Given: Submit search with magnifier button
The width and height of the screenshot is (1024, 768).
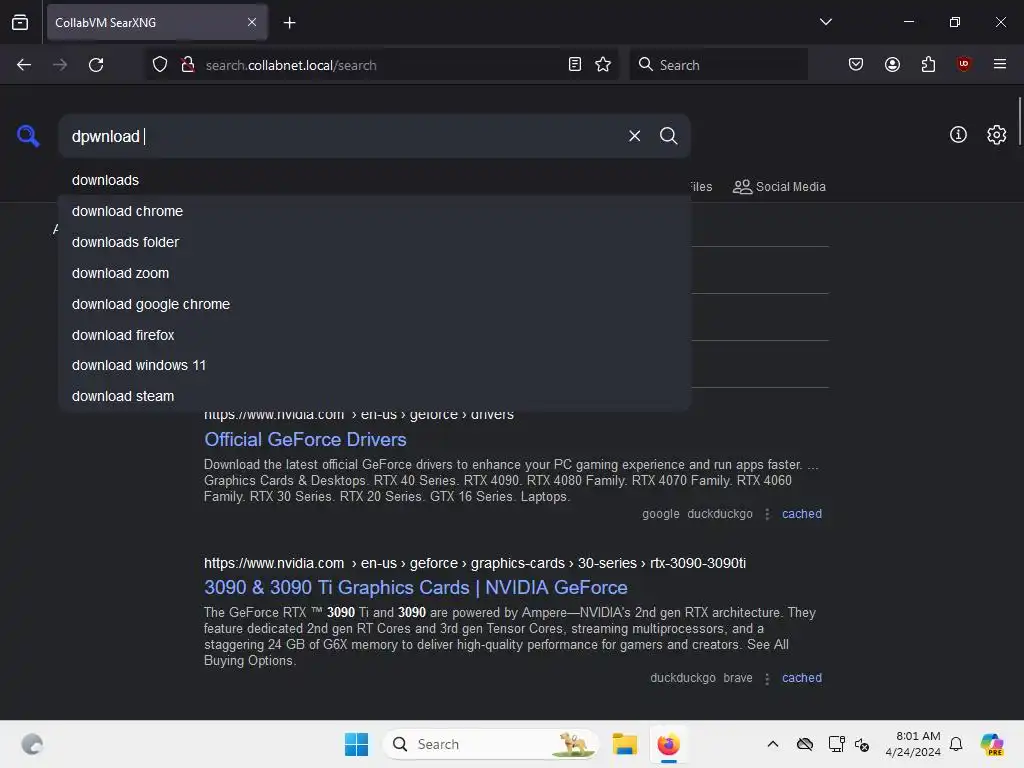Looking at the screenshot, I should (x=669, y=136).
